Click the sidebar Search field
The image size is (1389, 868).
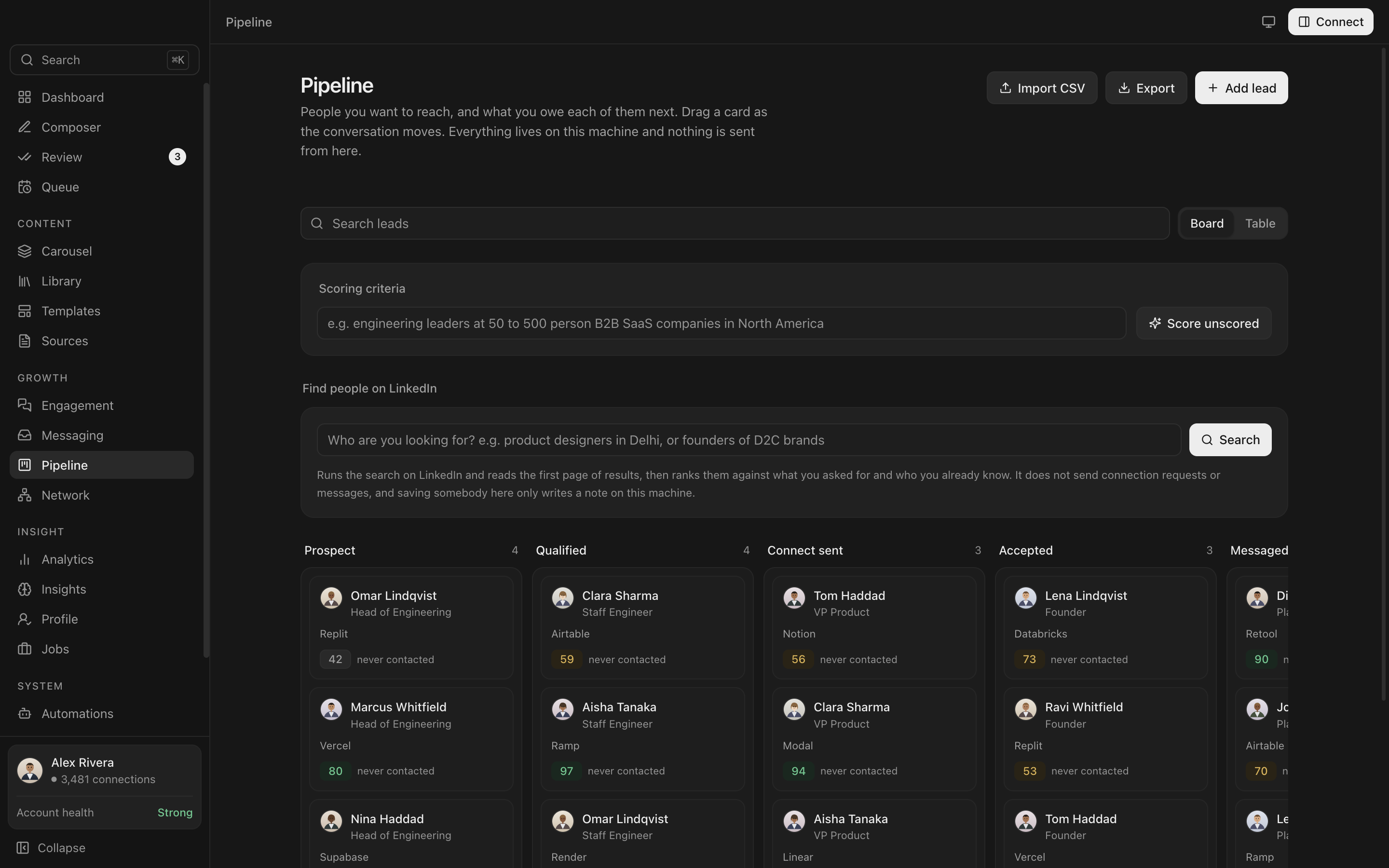(105, 60)
